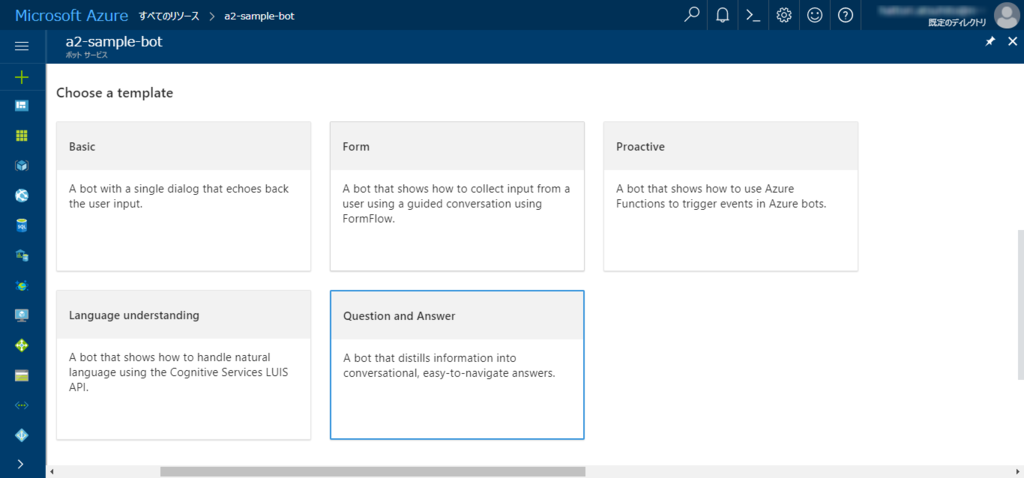Open the dashboard icon in sidebar
The image size is (1024, 478).
pyautogui.click(x=22, y=105)
